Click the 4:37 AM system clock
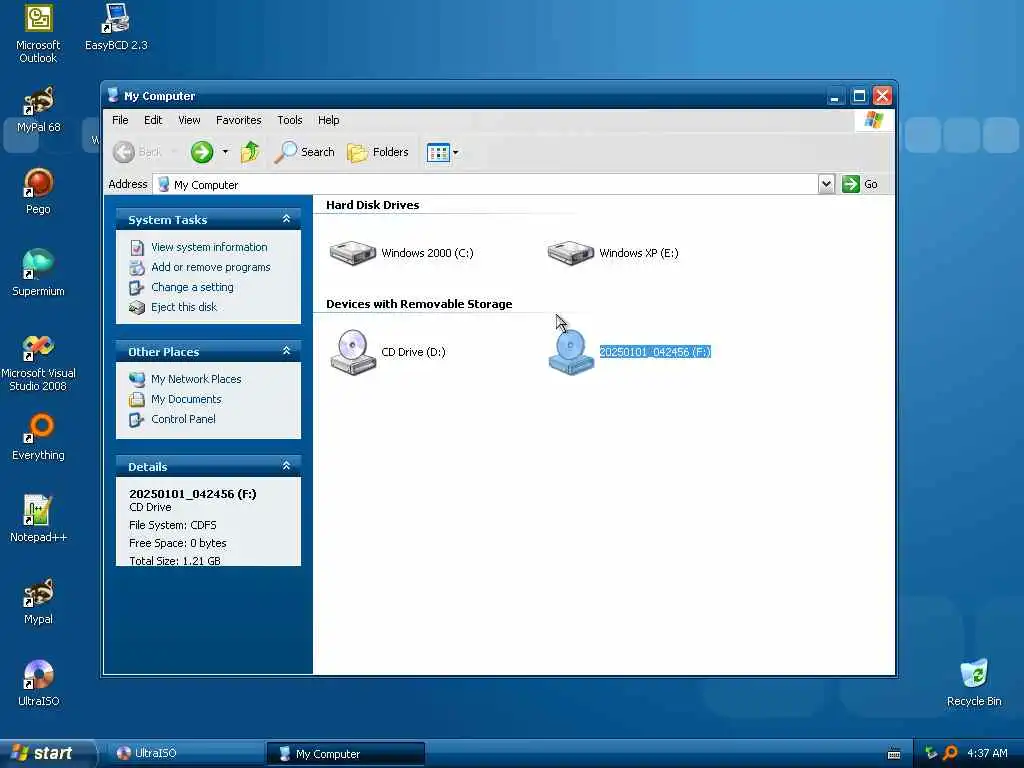Viewport: 1024px width, 768px height. coord(987,753)
